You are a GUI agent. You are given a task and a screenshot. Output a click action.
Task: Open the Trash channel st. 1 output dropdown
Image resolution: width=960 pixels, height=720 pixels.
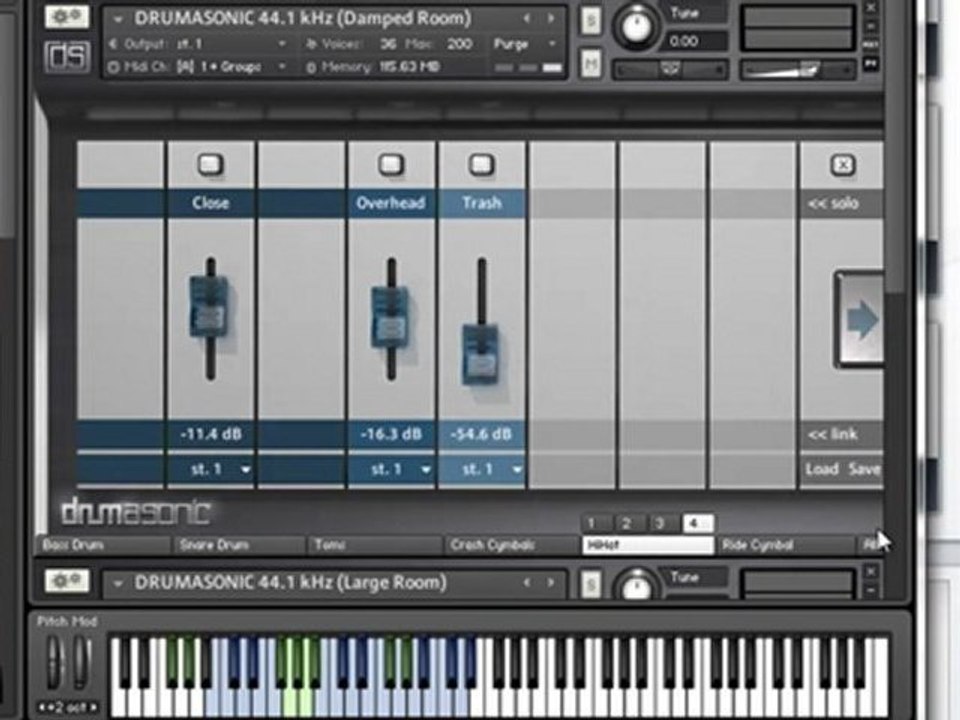482,470
